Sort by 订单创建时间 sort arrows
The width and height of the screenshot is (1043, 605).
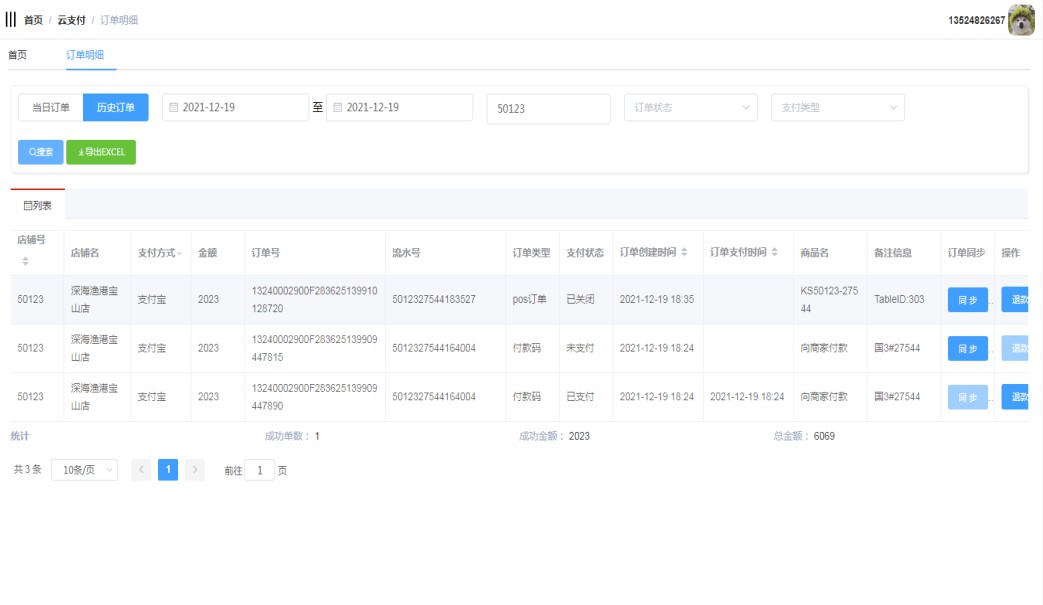[684, 253]
